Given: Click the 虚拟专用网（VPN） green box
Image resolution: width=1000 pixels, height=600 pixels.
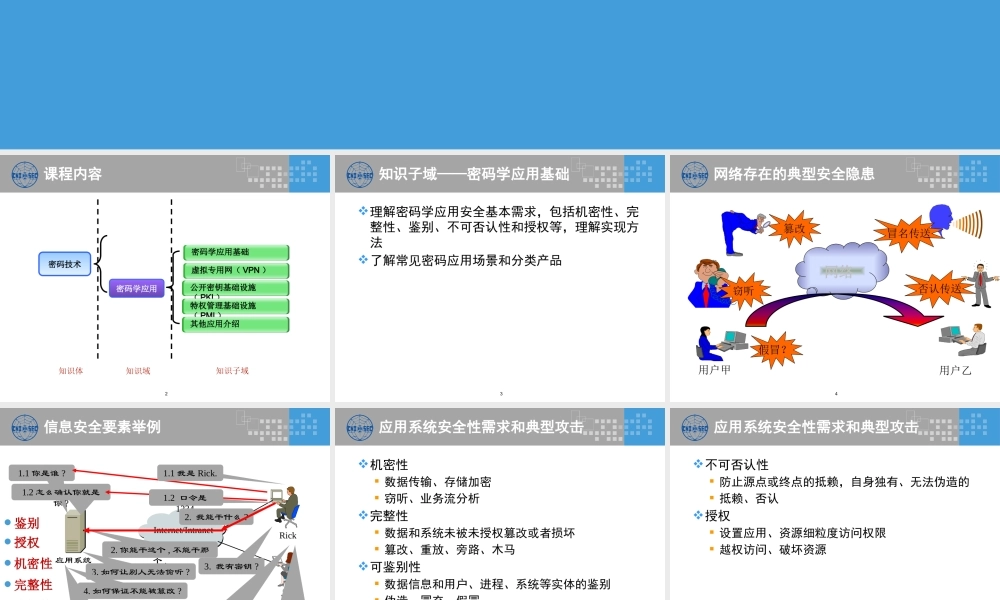Looking at the screenshot, I should click(236, 270).
